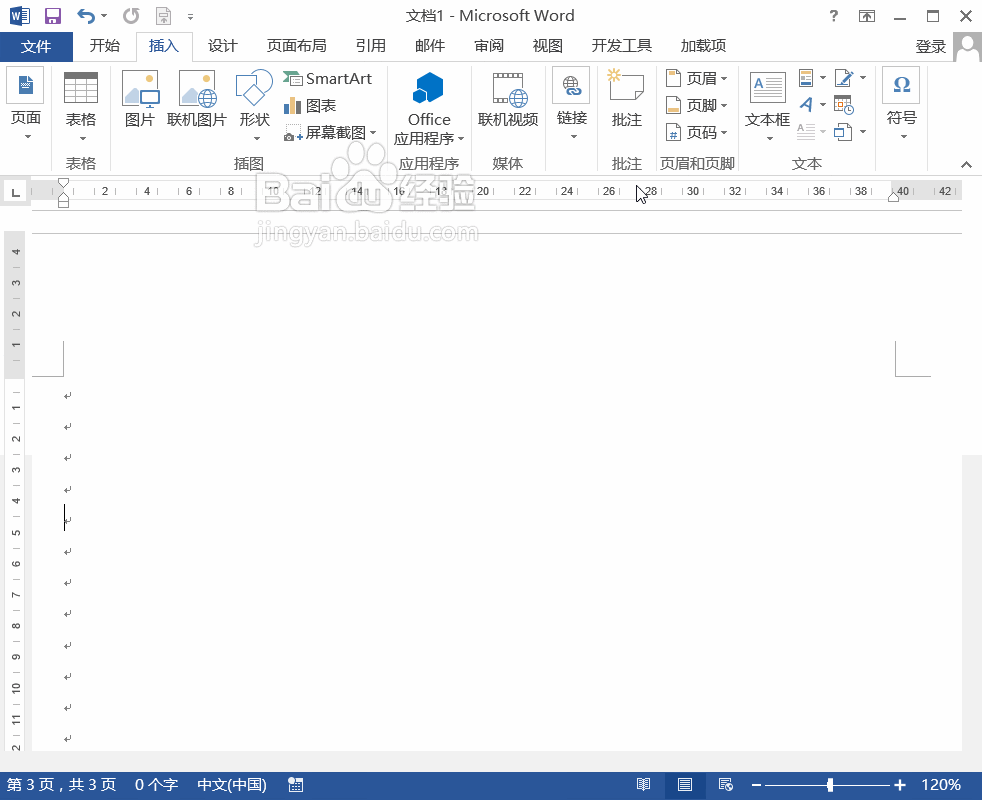Click the zoom slider handle
The width and height of the screenshot is (982, 800).
click(x=830, y=784)
